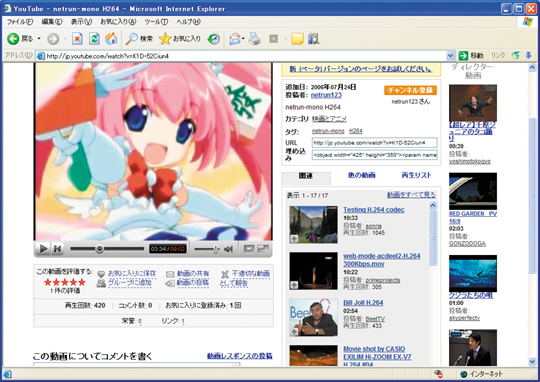Open the 映画とアニメ category link
This screenshot has height=382, width=540.
(329, 119)
